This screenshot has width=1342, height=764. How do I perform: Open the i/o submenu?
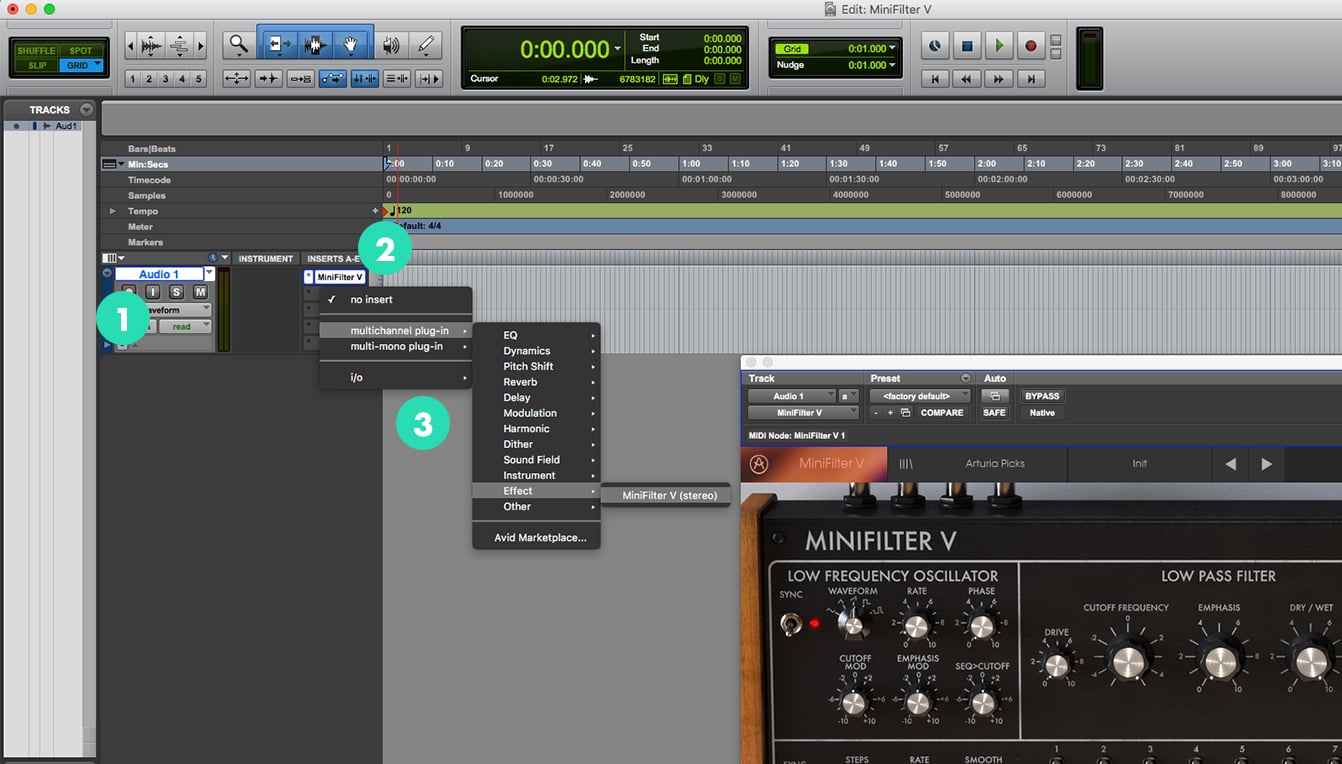[x=396, y=377]
